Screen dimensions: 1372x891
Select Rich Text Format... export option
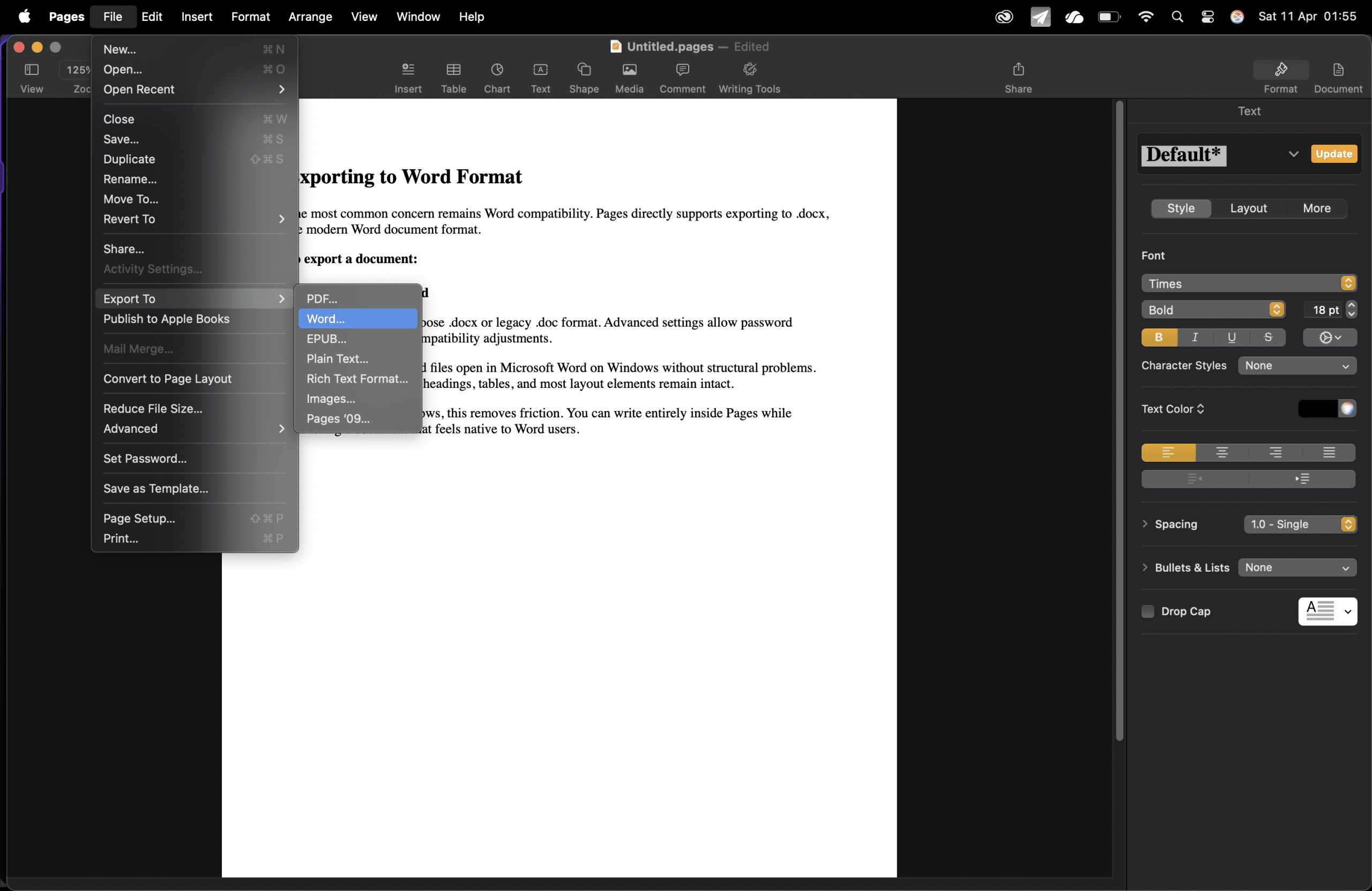click(x=357, y=379)
